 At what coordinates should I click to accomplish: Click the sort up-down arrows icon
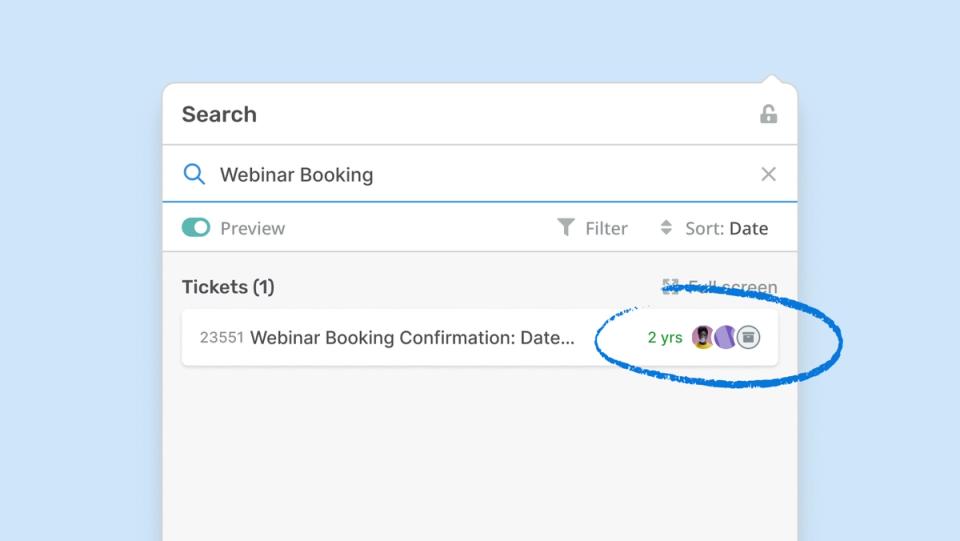[666, 228]
